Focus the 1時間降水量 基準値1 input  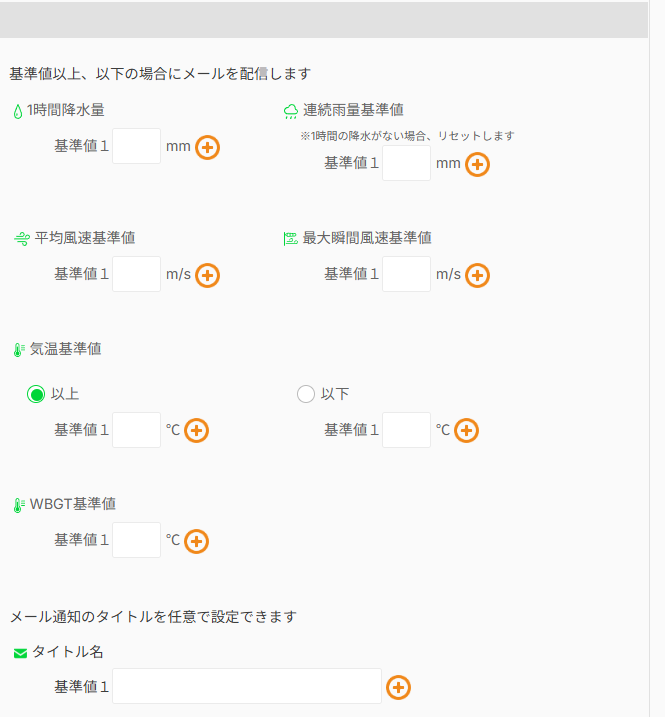[x=137, y=146]
